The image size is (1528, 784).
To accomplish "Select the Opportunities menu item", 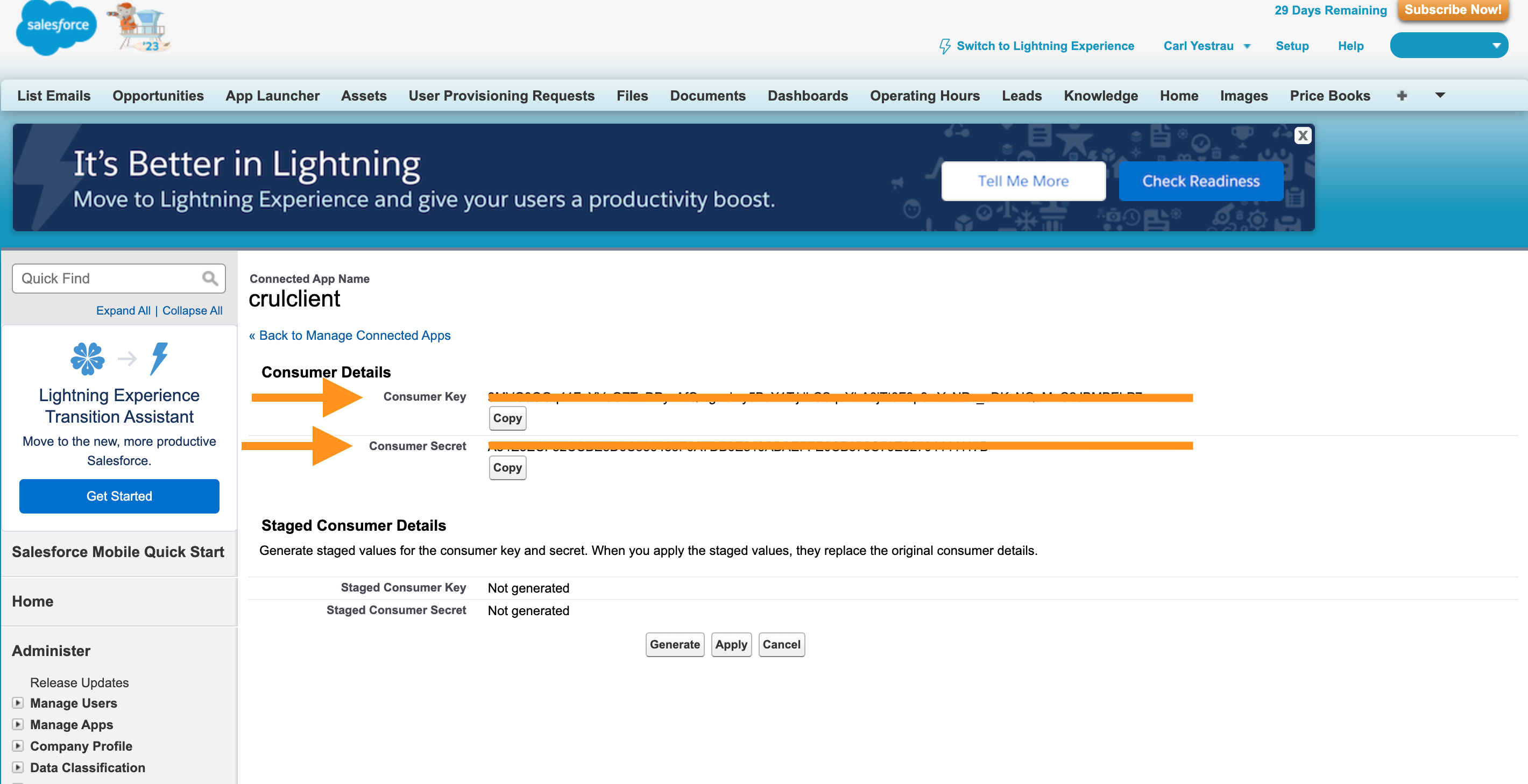I will click(x=159, y=95).
